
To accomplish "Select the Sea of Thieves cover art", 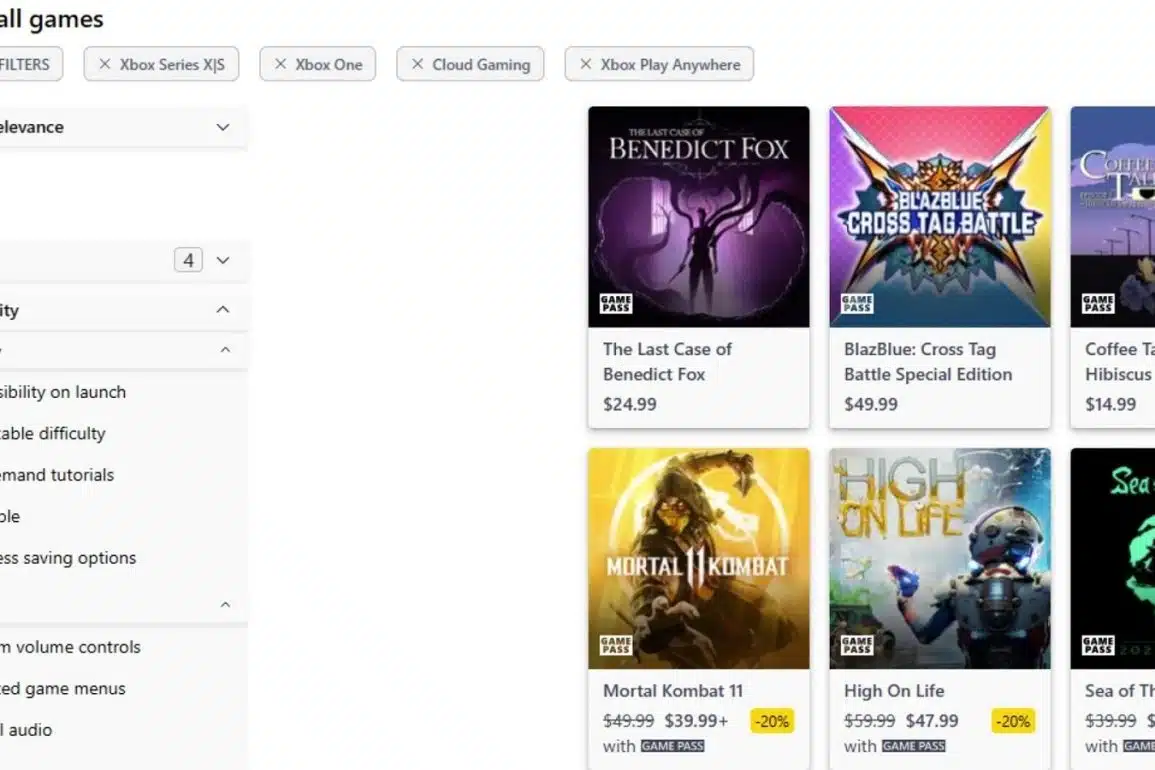I will 1113,559.
